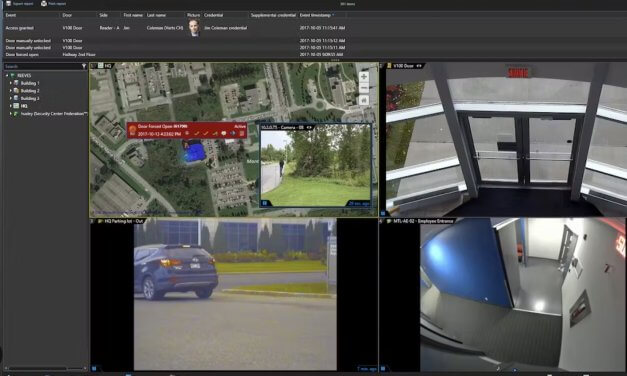Zoom in on the HQ map
This screenshot has width=627, height=376.
(363, 76)
